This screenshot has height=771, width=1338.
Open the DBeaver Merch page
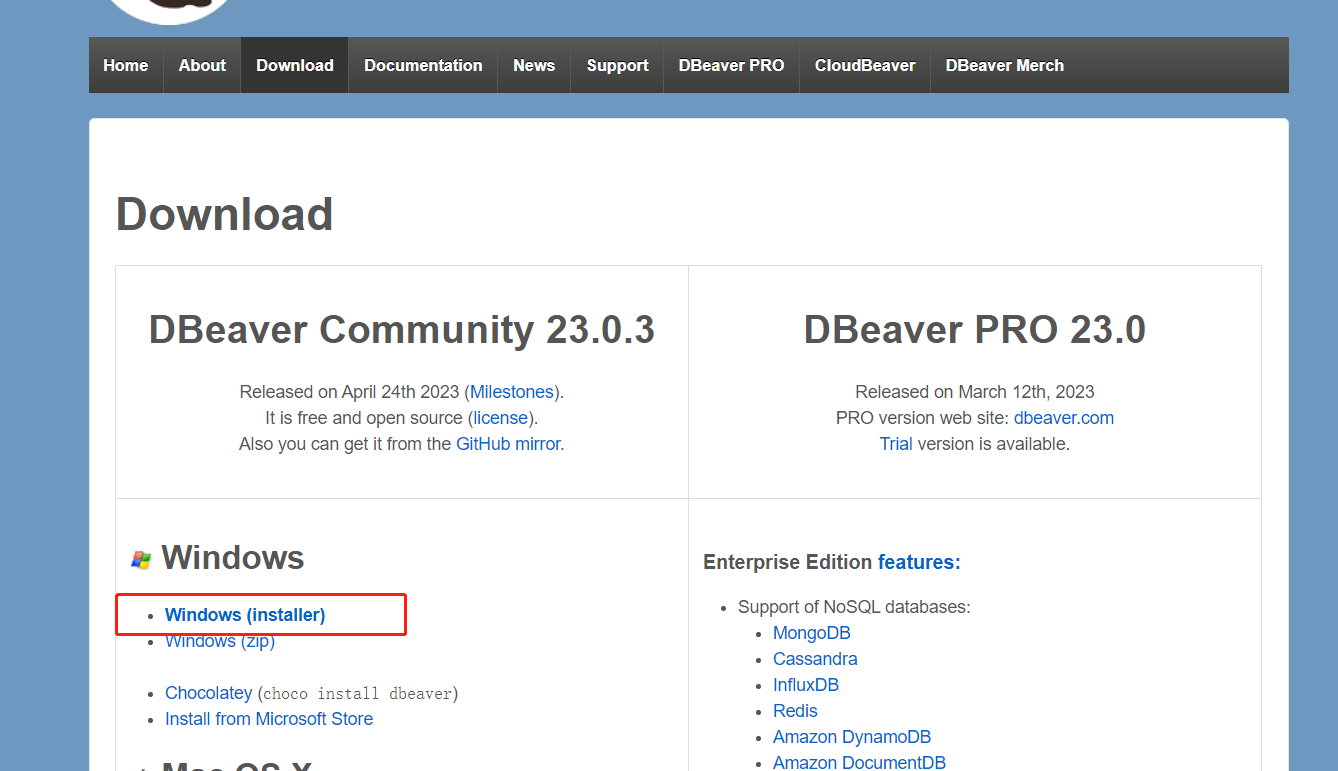tap(1004, 65)
